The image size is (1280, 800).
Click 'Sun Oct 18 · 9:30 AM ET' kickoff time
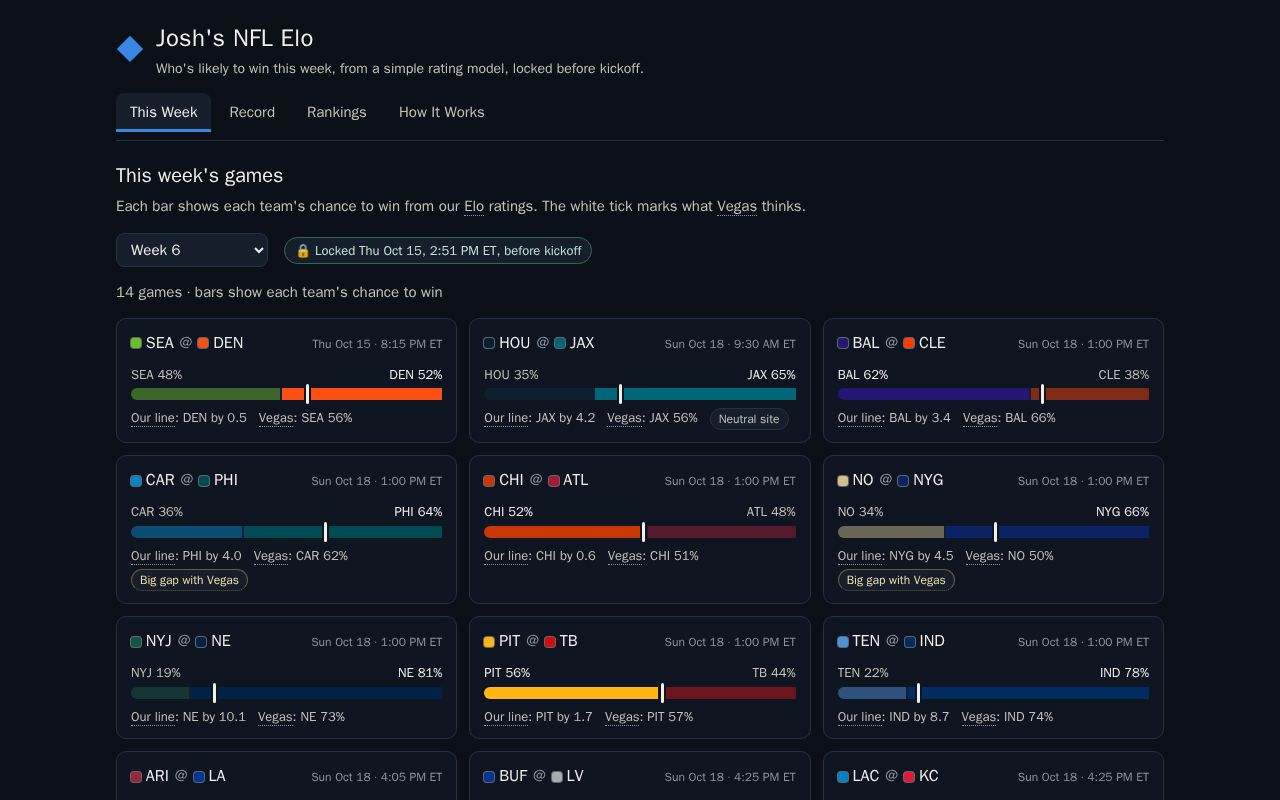click(x=730, y=344)
